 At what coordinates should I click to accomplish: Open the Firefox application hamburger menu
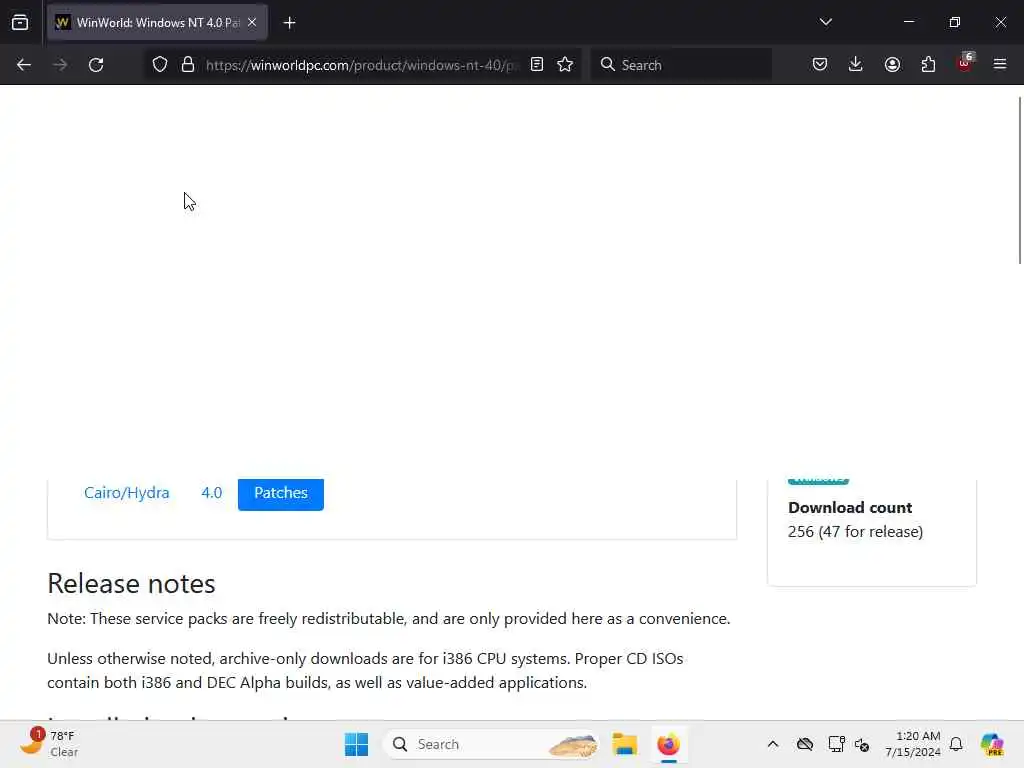coord(1000,64)
